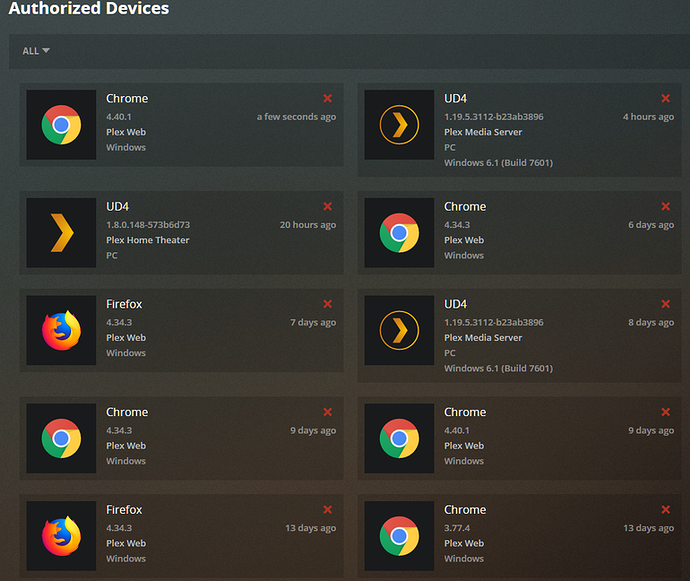
Task: Remove Chrome 4.34.3 device from 9 days ago
Action: click(328, 412)
